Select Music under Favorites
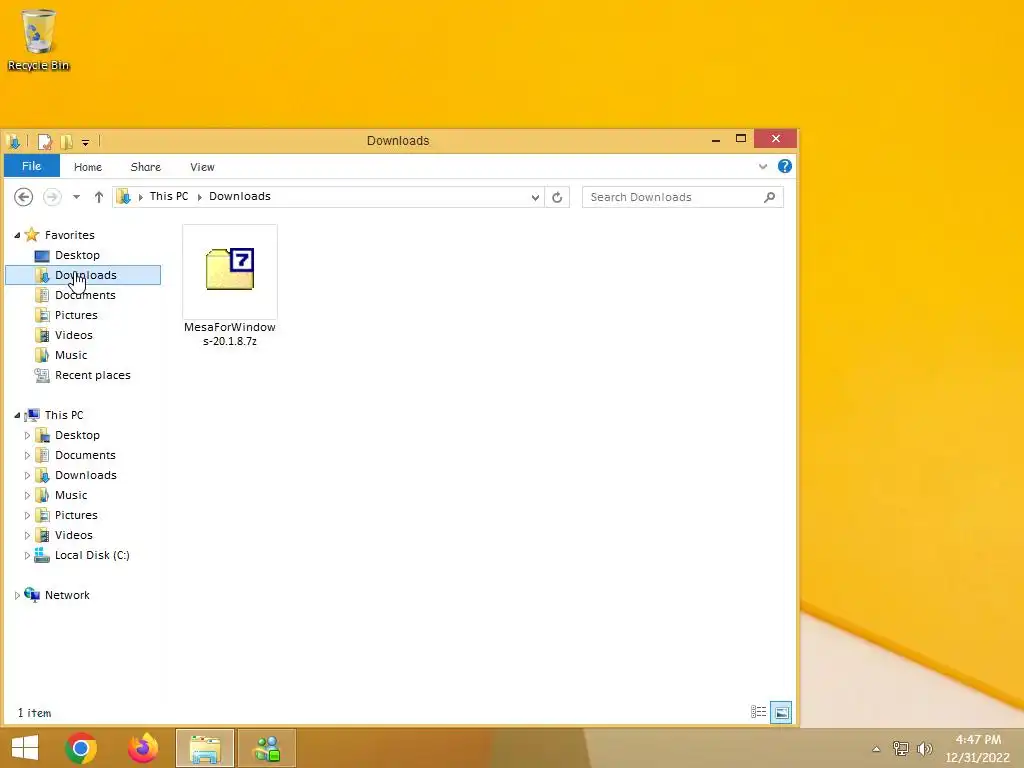Screen dimensions: 1024x768 coord(71,355)
